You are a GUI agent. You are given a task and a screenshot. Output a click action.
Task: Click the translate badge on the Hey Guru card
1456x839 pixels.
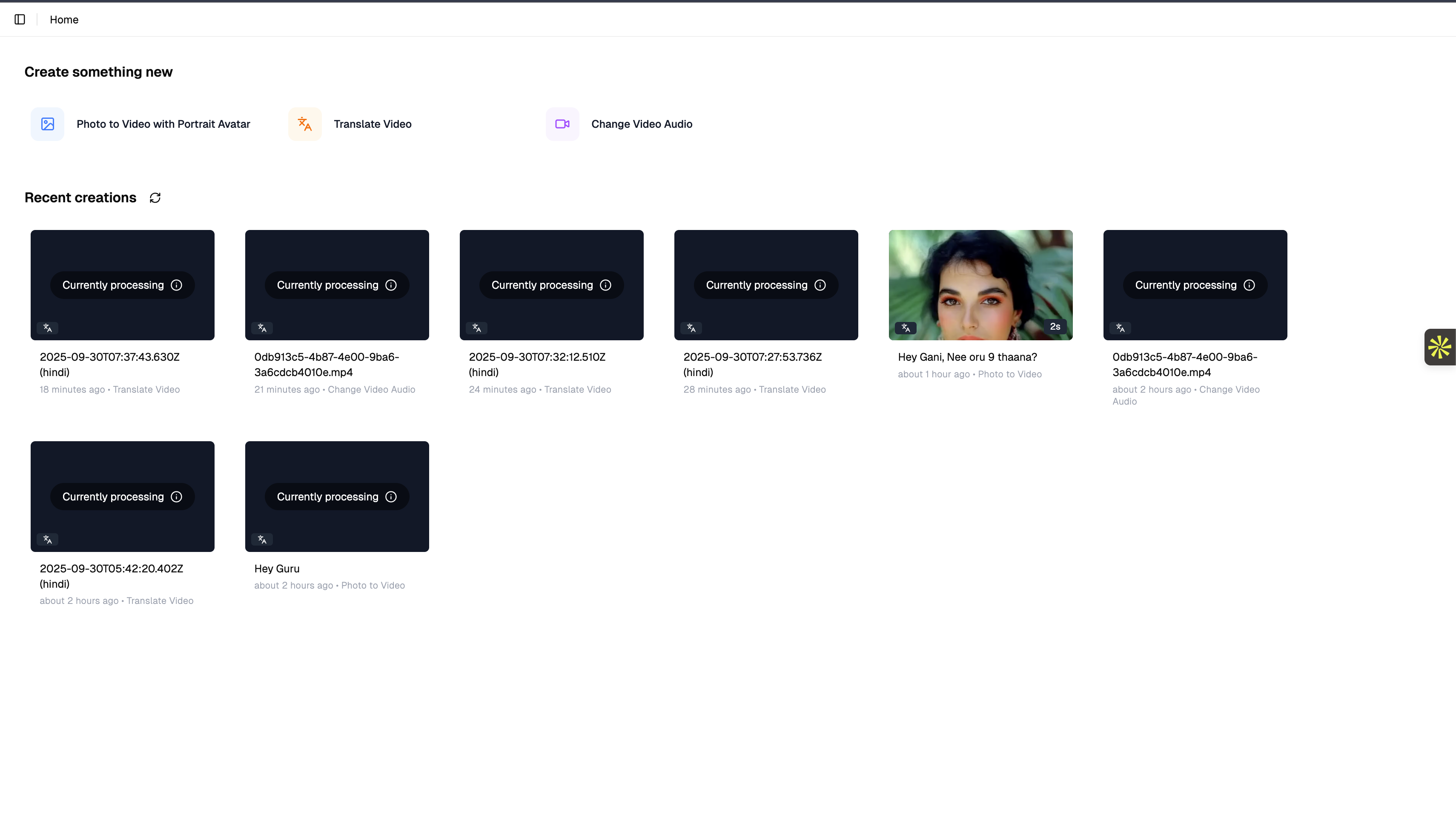(x=262, y=539)
